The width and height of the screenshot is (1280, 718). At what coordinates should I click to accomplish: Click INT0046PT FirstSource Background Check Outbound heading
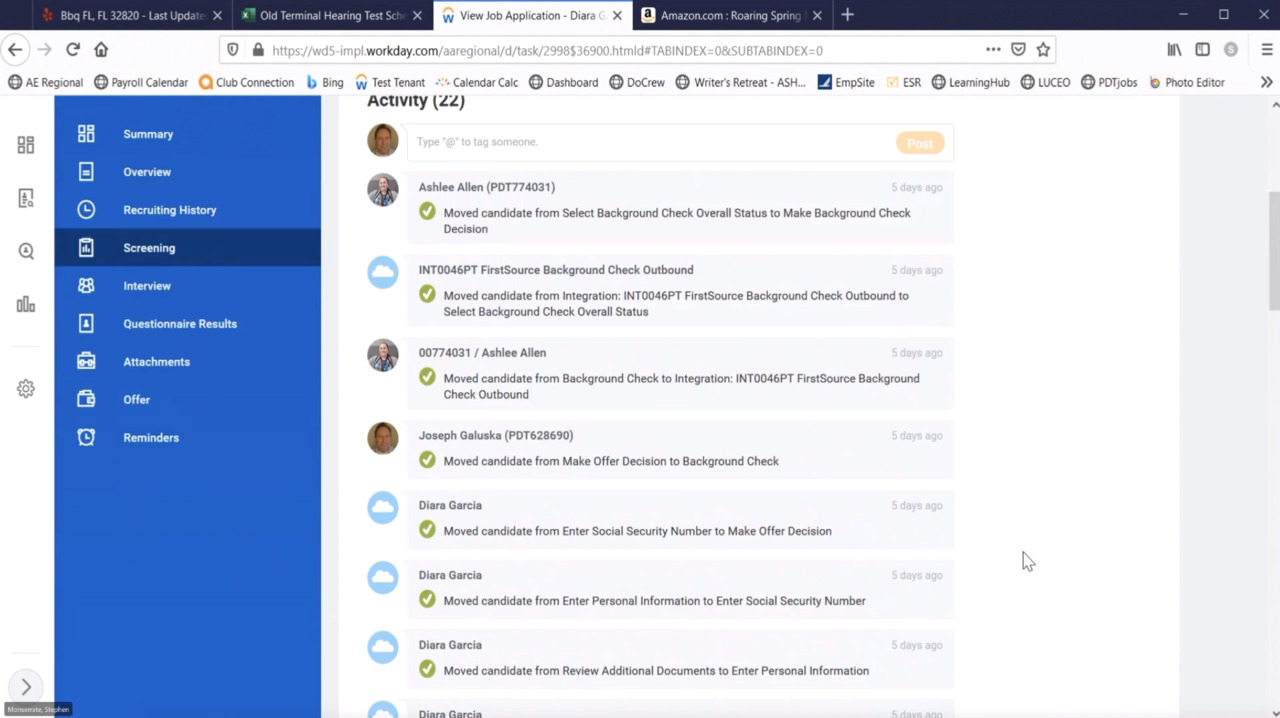pos(556,270)
